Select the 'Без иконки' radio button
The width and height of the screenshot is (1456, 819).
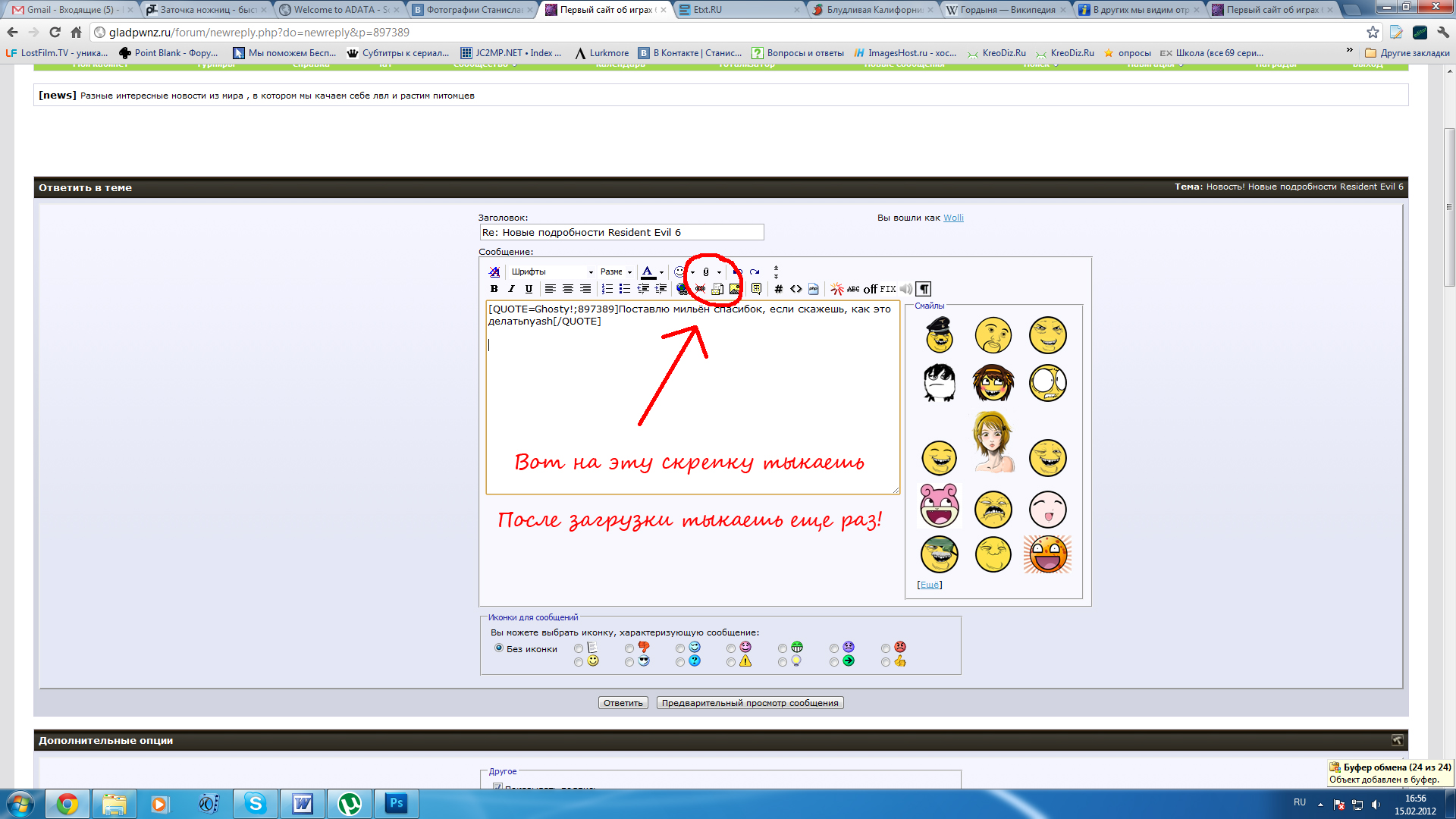pos(499,648)
